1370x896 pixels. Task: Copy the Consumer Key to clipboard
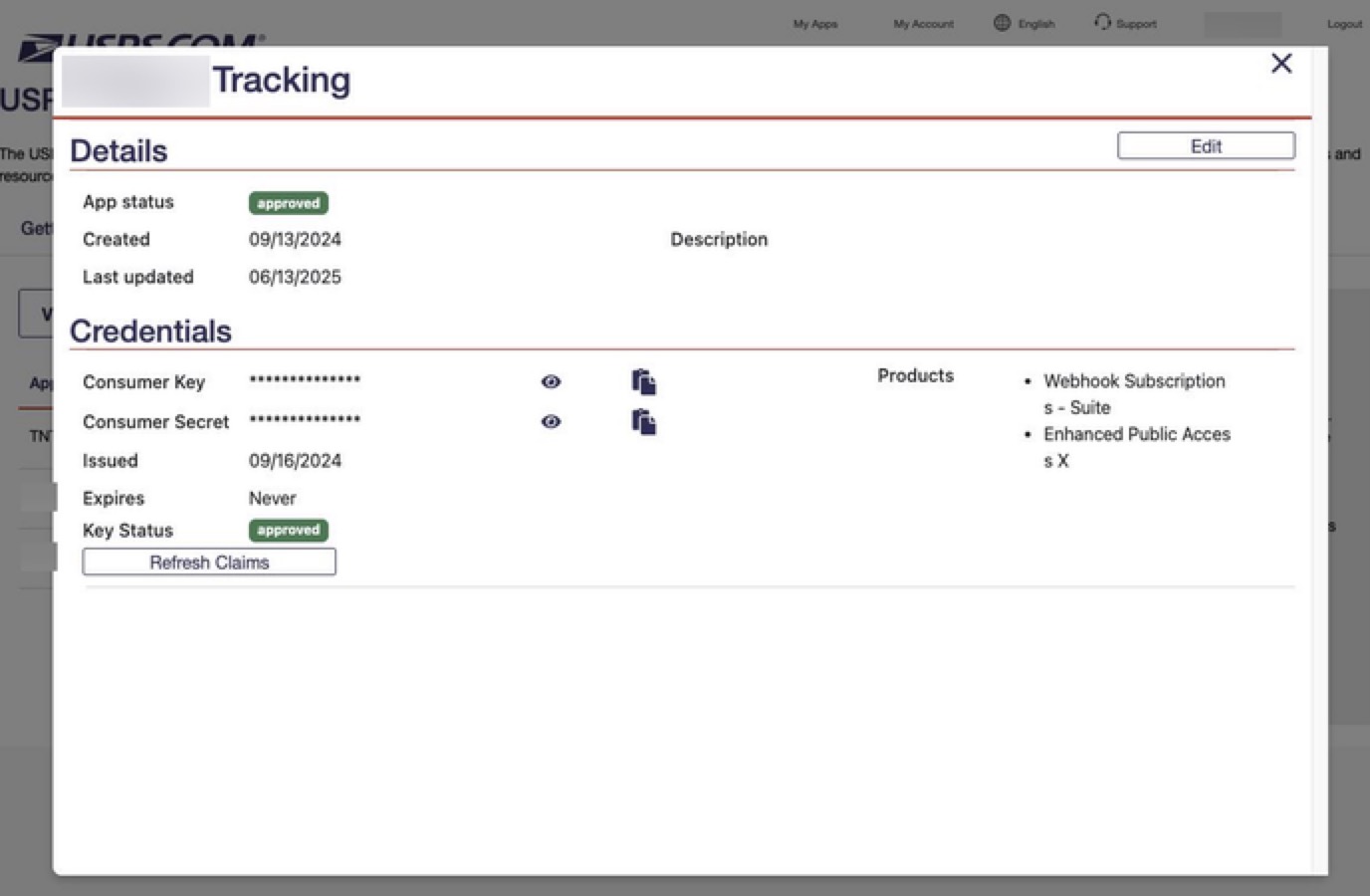(x=644, y=382)
